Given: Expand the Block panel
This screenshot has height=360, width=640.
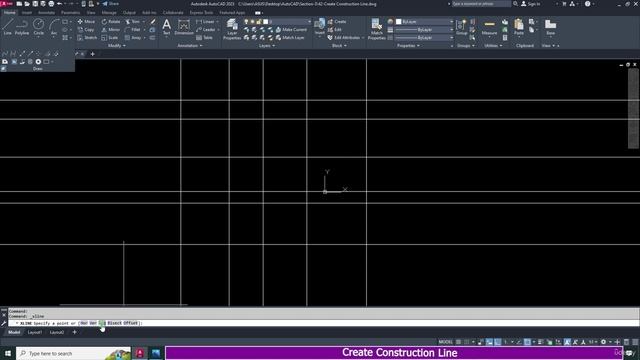Looking at the screenshot, I should (x=339, y=46).
